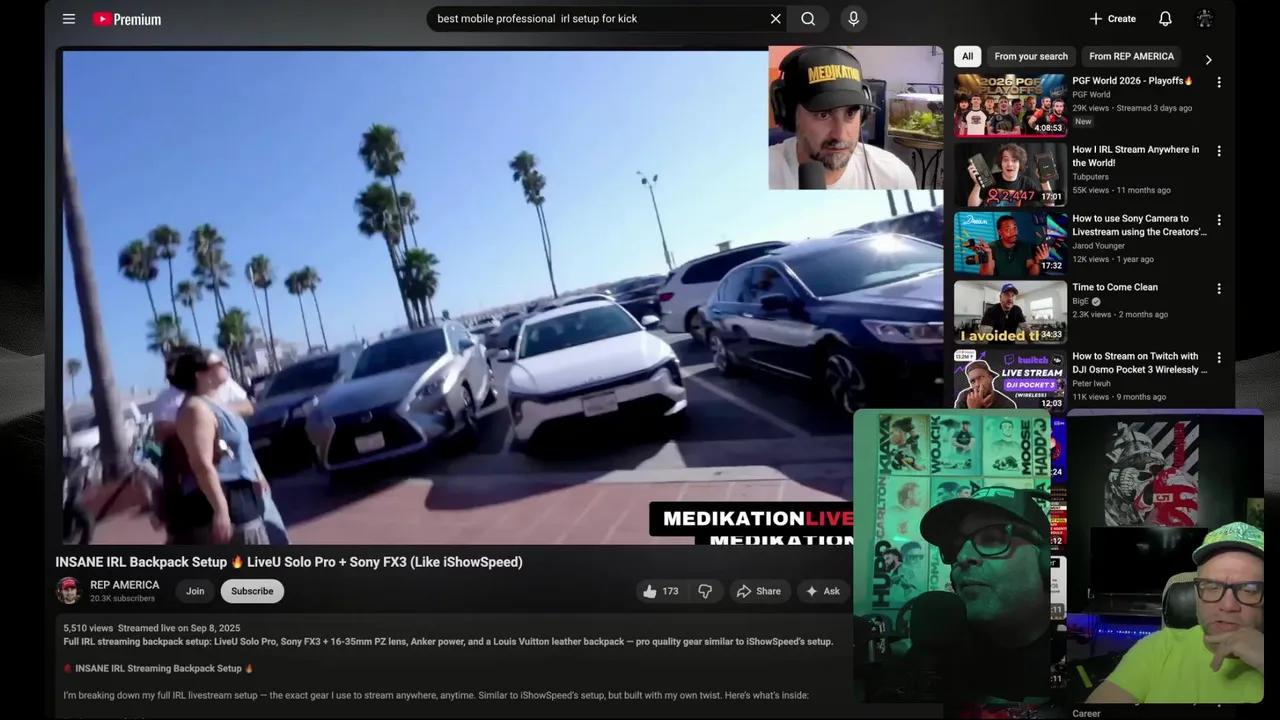
Task: Select the 'From REP AMERICA' chip
Action: 1131,57
